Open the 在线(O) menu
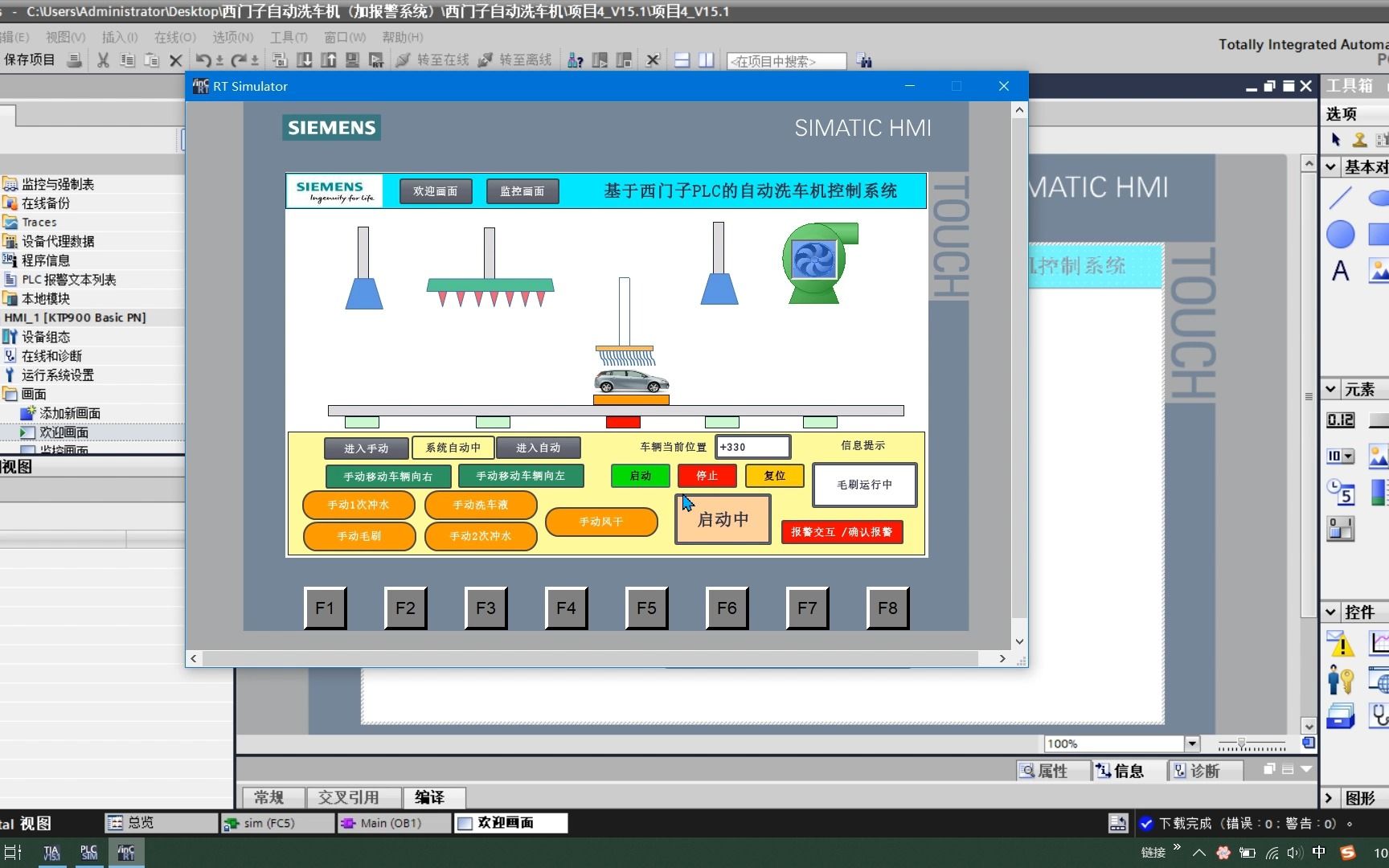Viewport: 1389px width, 868px height. tap(175, 37)
